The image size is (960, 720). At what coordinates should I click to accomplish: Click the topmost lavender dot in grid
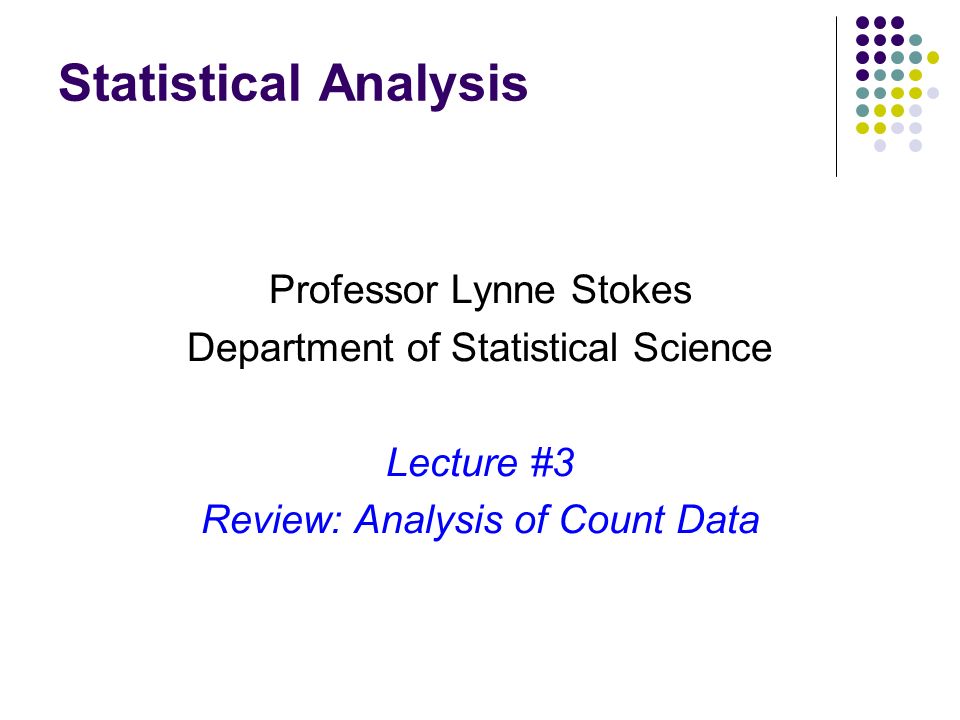[932, 93]
